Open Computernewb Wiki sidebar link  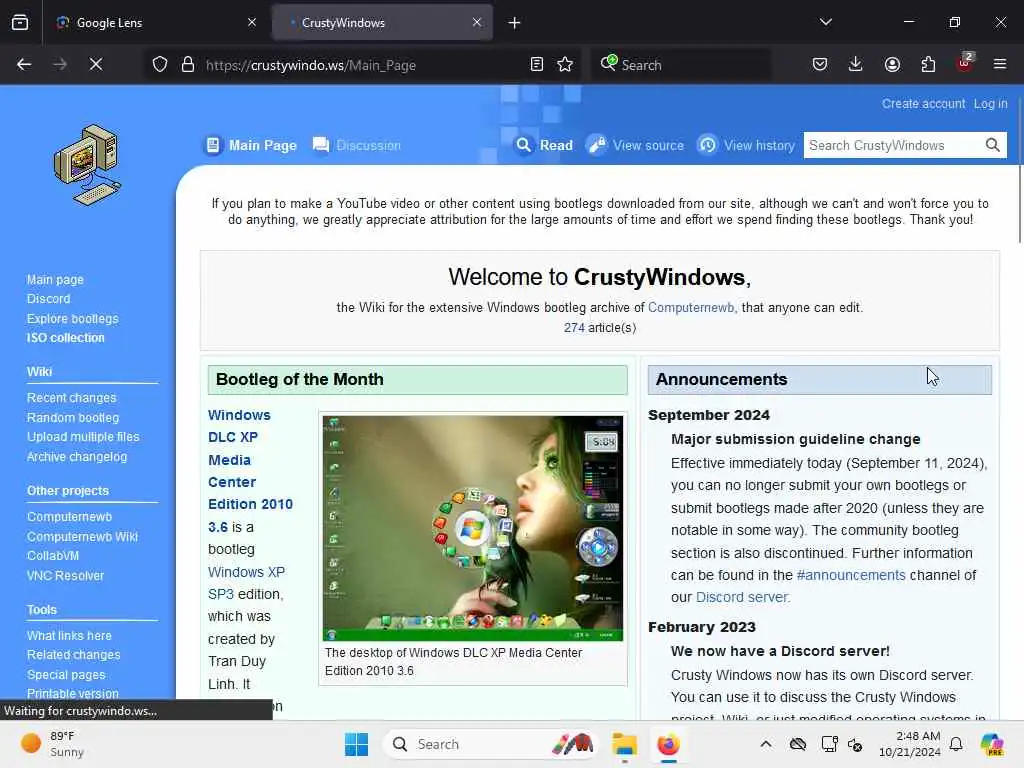point(82,536)
